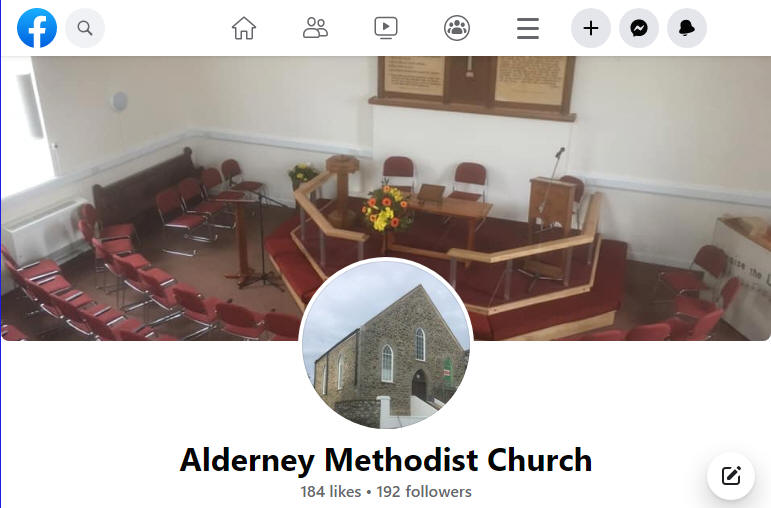
Task: Click the wall plaque boards in cover photo
Action: (474, 84)
